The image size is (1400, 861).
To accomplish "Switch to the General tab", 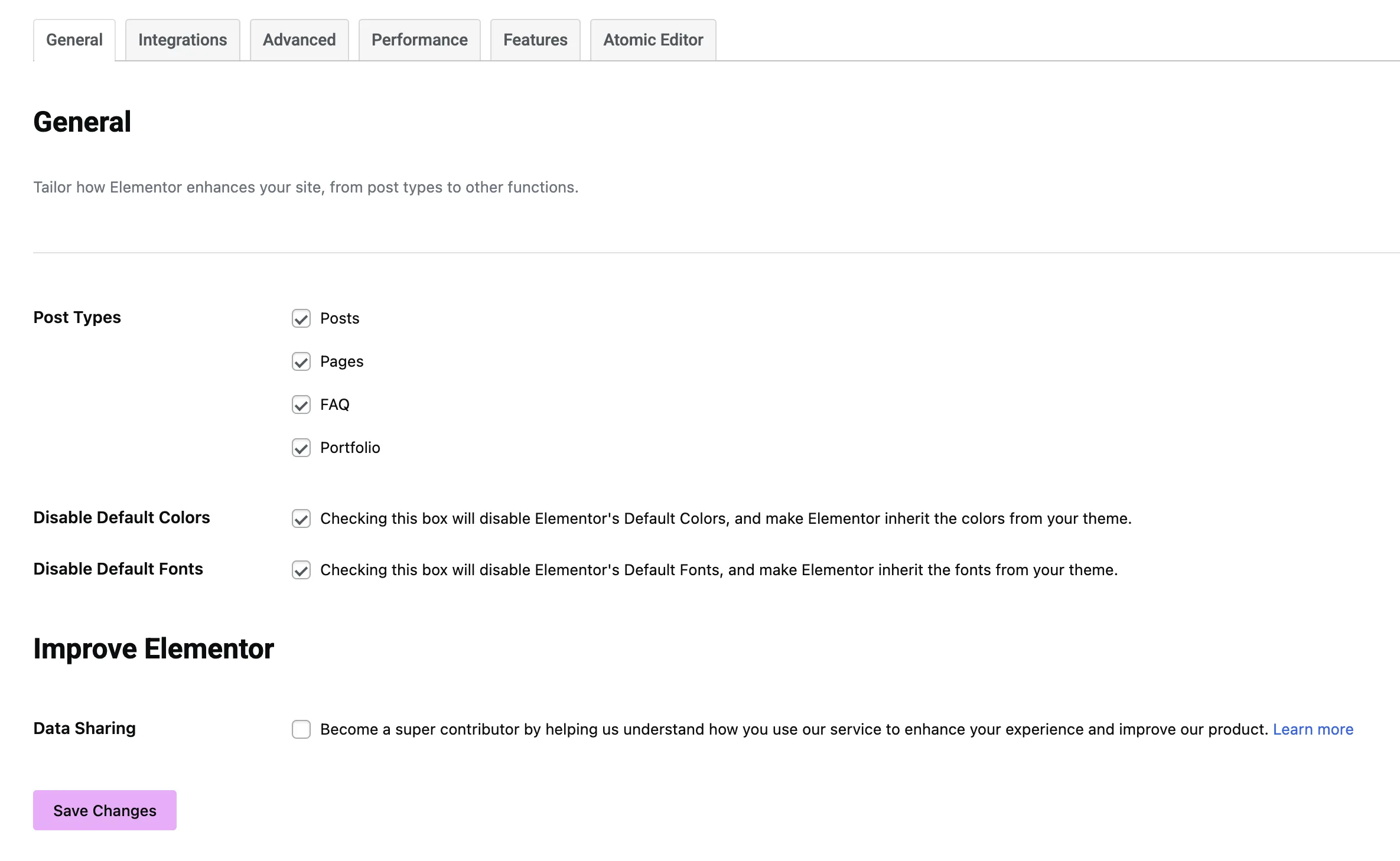I will tap(74, 40).
